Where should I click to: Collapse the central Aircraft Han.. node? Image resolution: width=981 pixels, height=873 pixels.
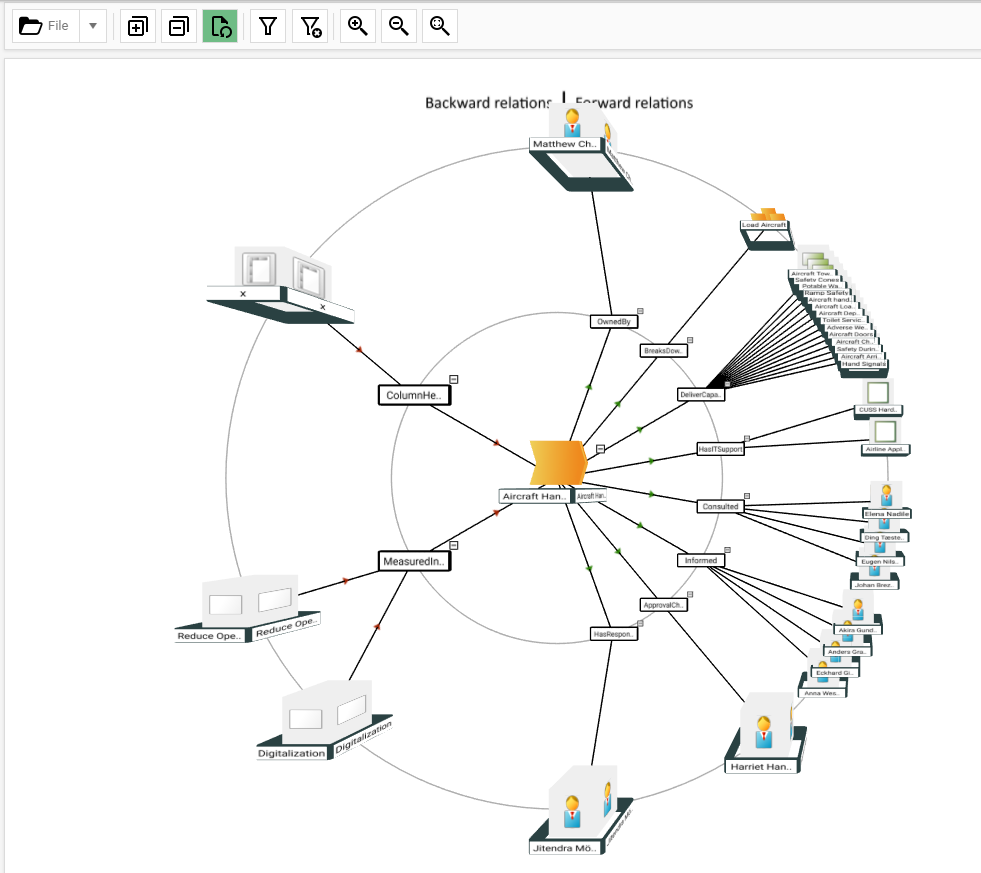tap(600, 449)
